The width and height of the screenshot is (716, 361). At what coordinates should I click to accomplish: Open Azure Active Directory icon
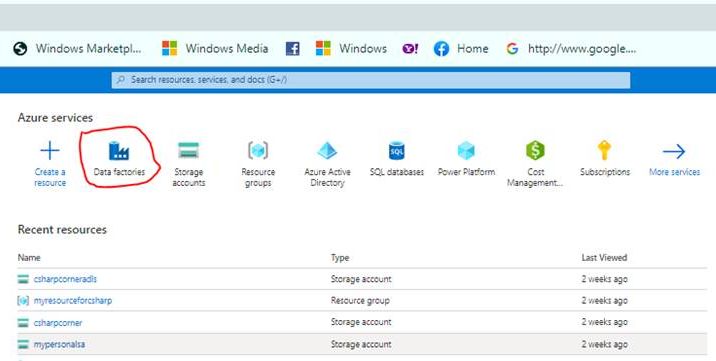tap(327, 151)
